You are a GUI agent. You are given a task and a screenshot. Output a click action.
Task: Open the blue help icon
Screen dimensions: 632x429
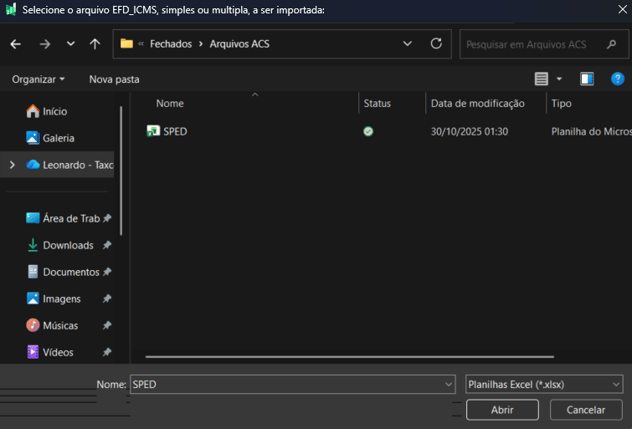tap(617, 79)
